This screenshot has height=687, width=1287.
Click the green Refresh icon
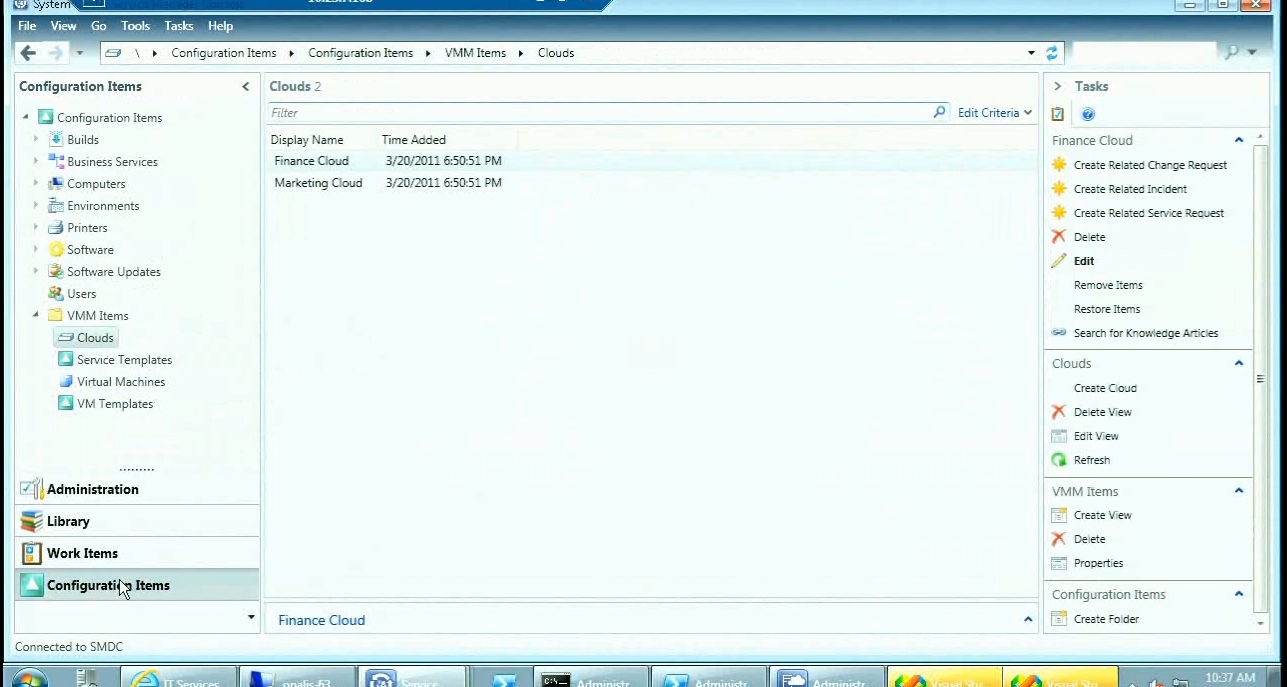(1059, 460)
